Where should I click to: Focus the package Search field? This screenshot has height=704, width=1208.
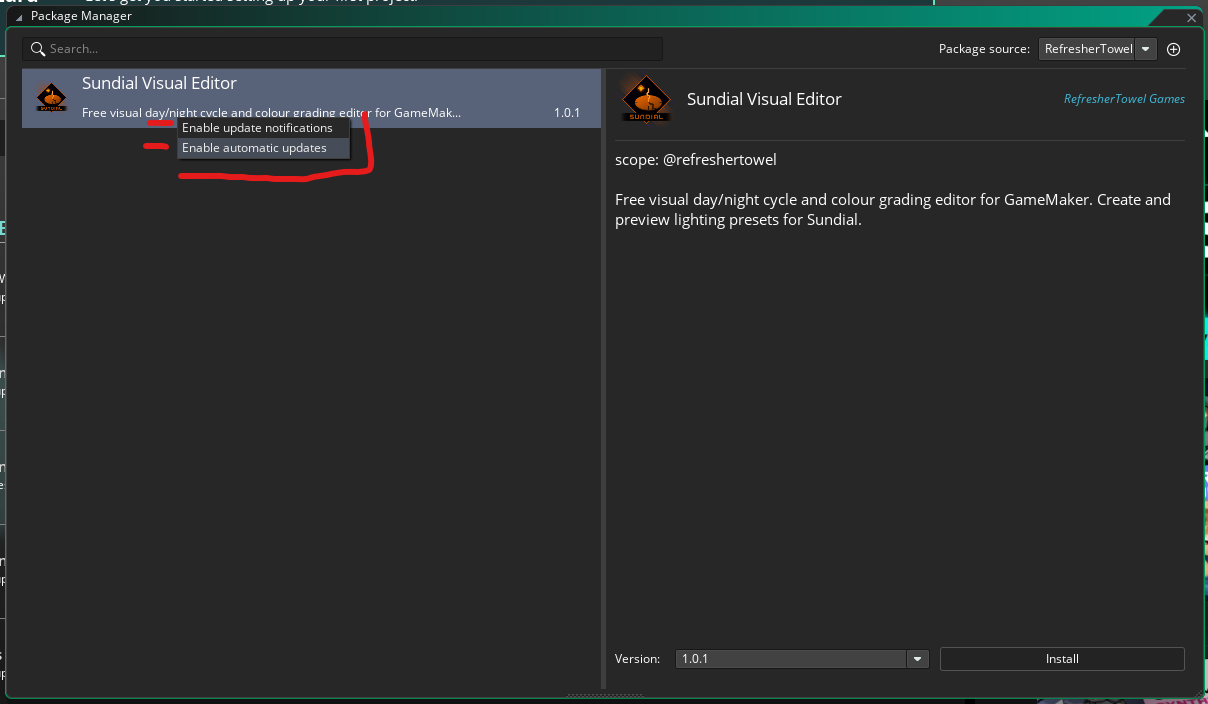click(342, 49)
